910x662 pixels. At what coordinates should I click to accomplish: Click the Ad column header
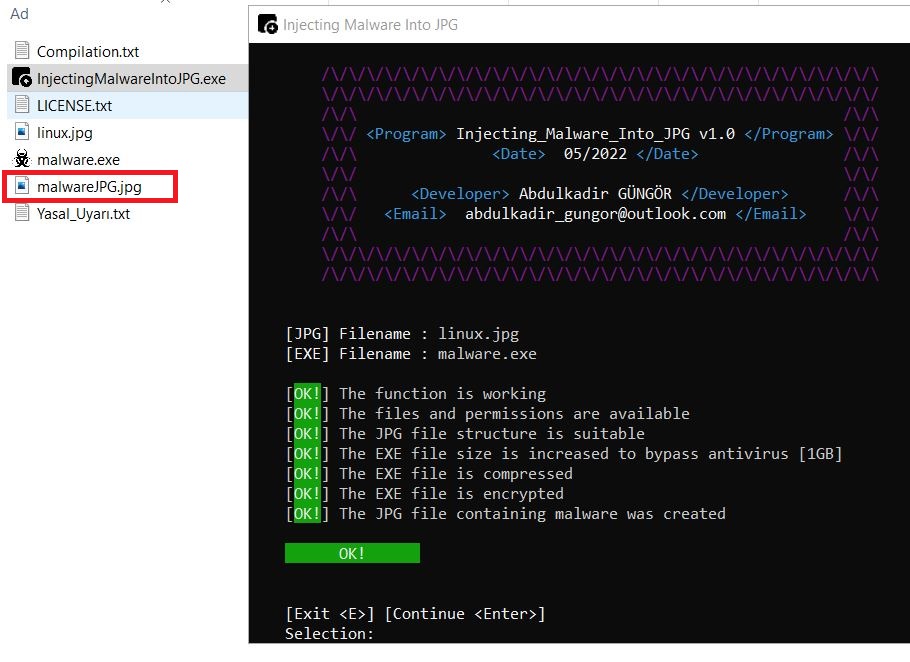click(19, 13)
